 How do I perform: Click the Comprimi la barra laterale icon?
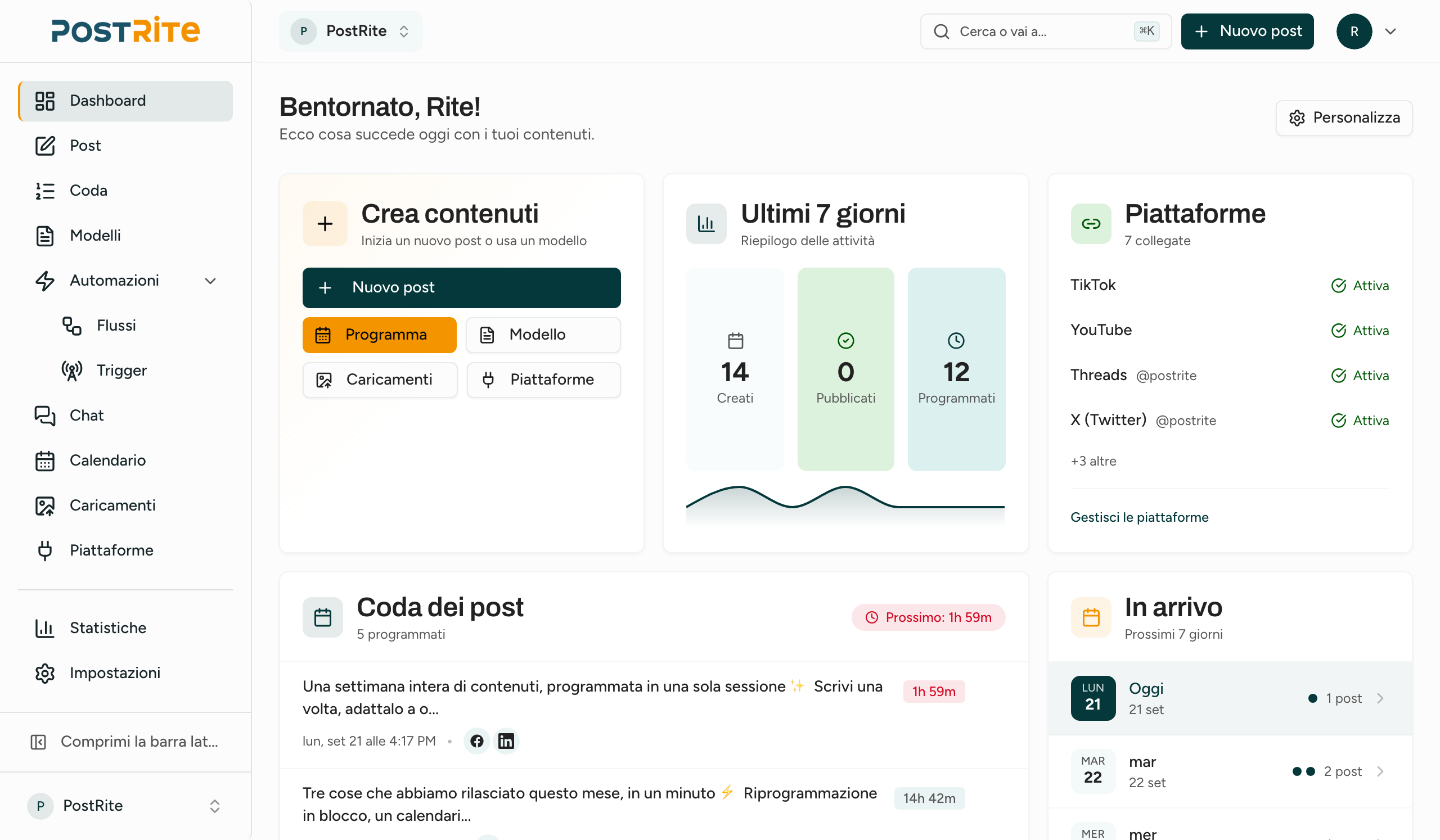pyautogui.click(x=38, y=742)
